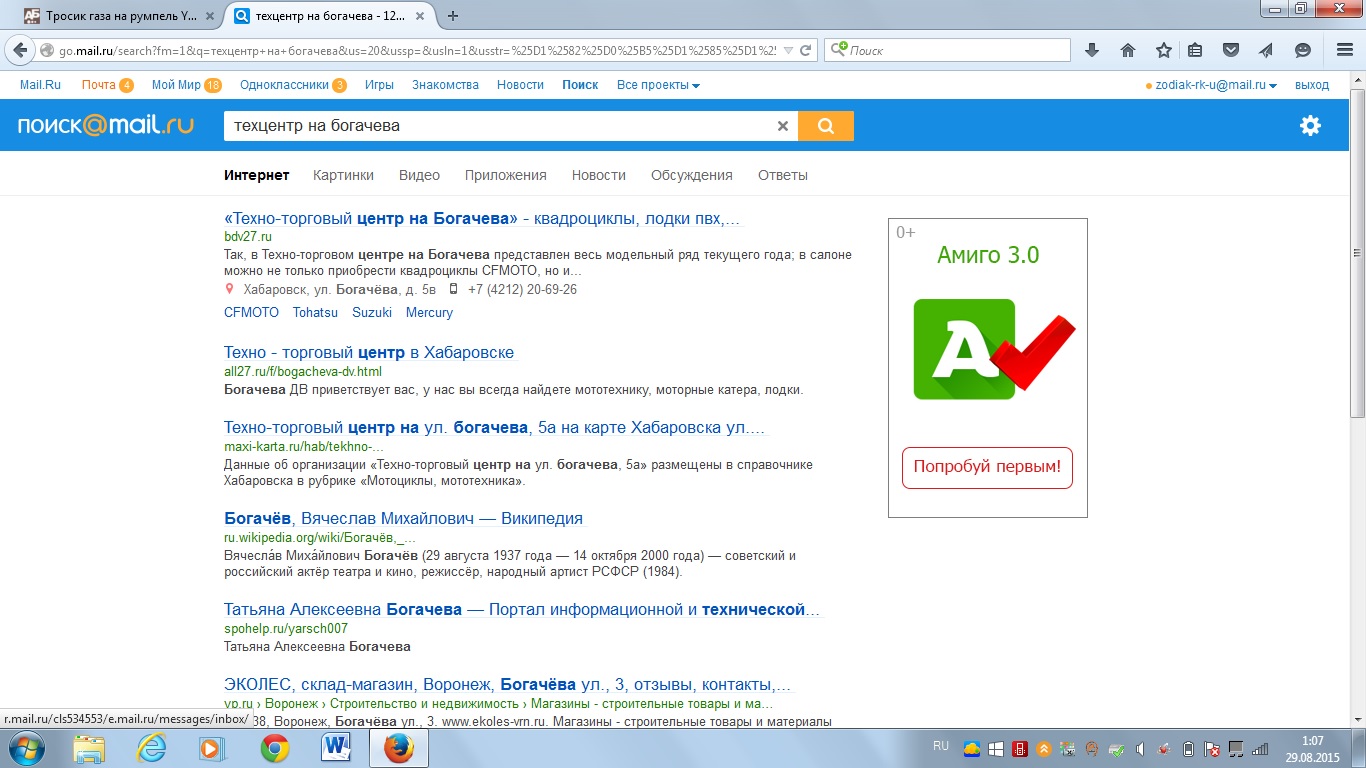Save page to Pocket icon

(1232, 50)
